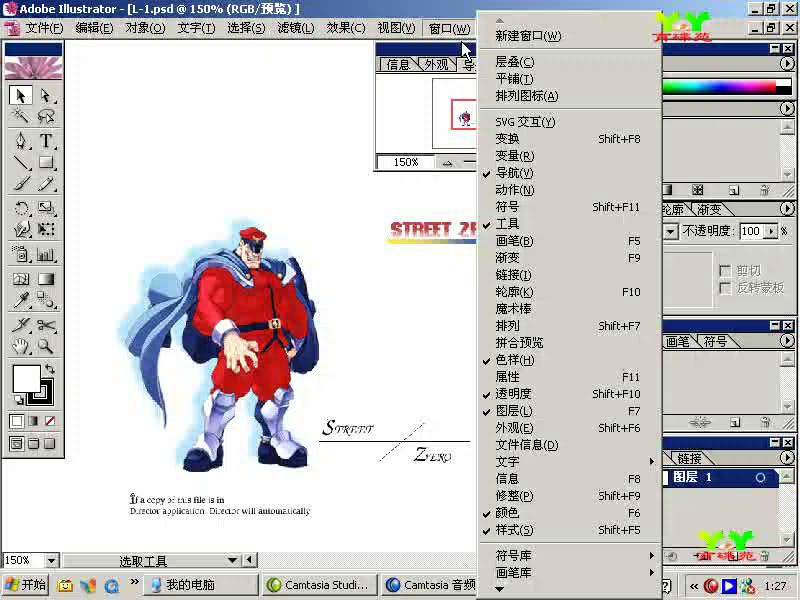Click the white Fill swatch in the toolbox
Image resolution: width=800 pixels, height=600 pixels.
pyautogui.click(x=27, y=379)
